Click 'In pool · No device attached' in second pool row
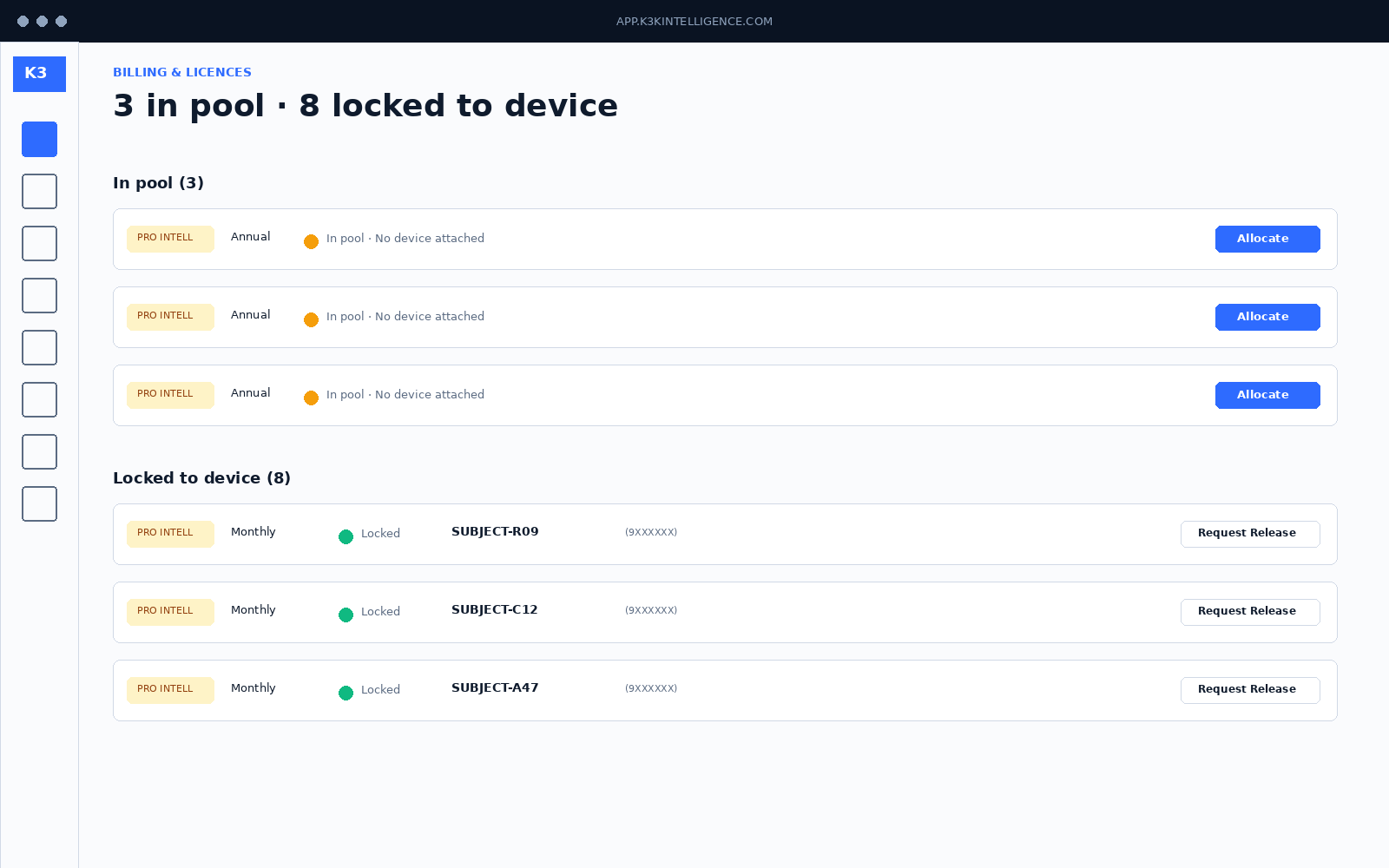The image size is (1389, 868). click(405, 317)
